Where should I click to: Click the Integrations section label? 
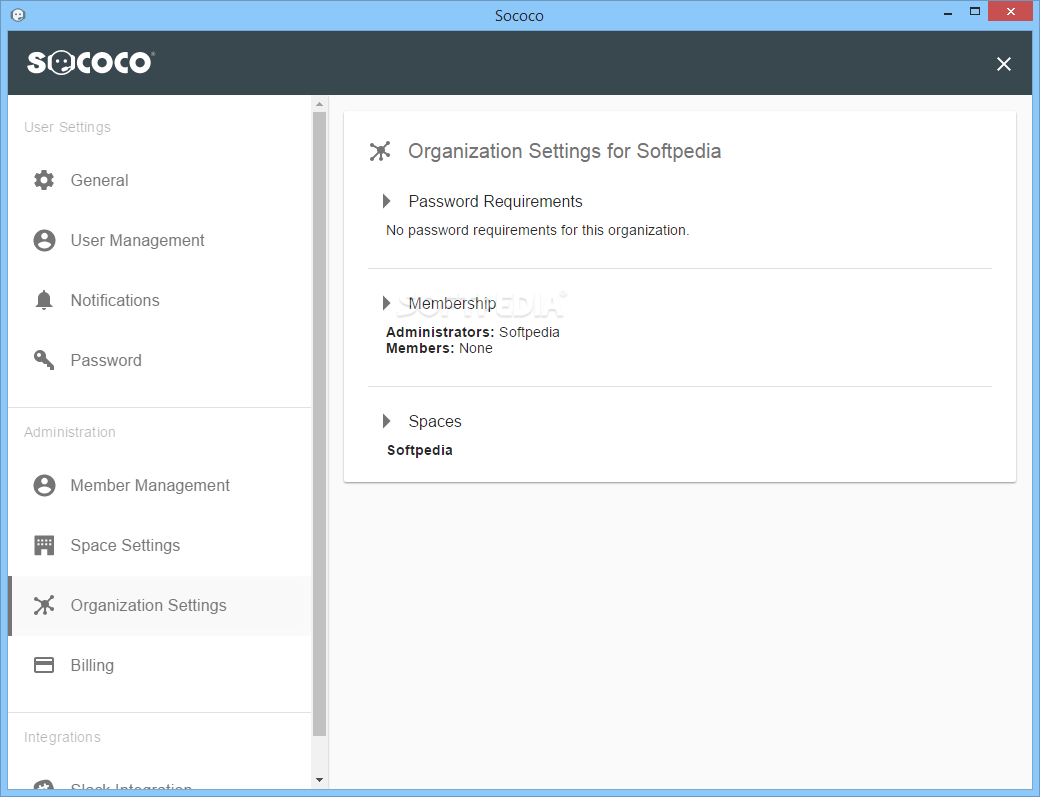click(62, 737)
